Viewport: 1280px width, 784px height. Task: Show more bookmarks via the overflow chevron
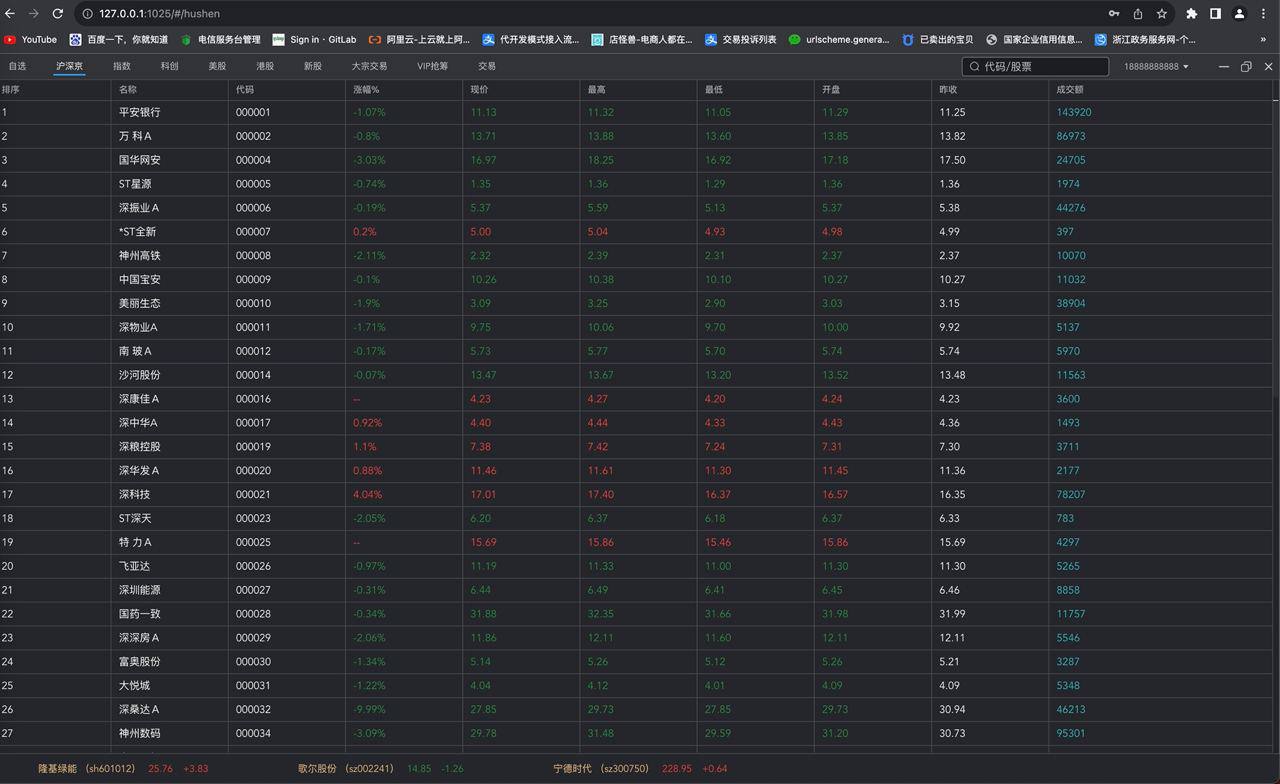pyautogui.click(x=1263, y=40)
